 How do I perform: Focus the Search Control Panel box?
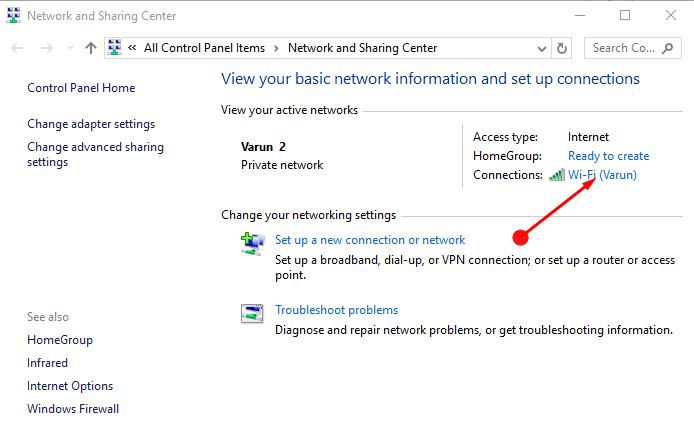coord(632,48)
